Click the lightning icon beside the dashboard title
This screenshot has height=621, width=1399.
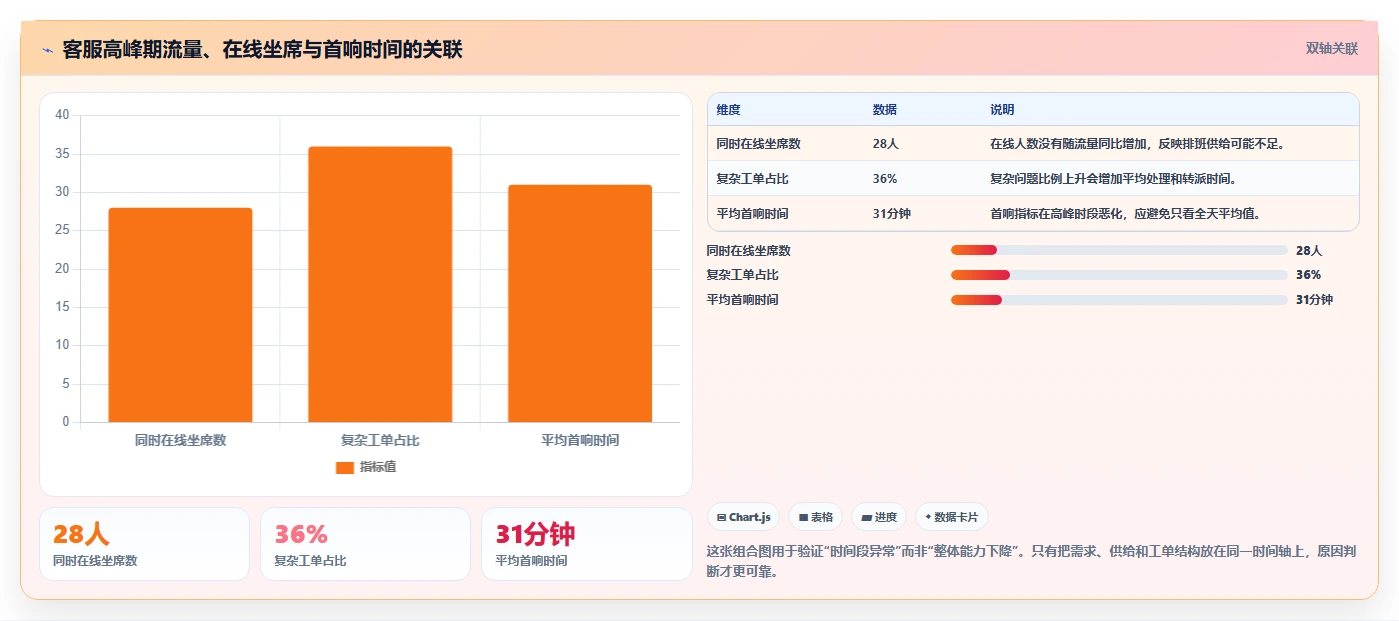(x=47, y=50)
